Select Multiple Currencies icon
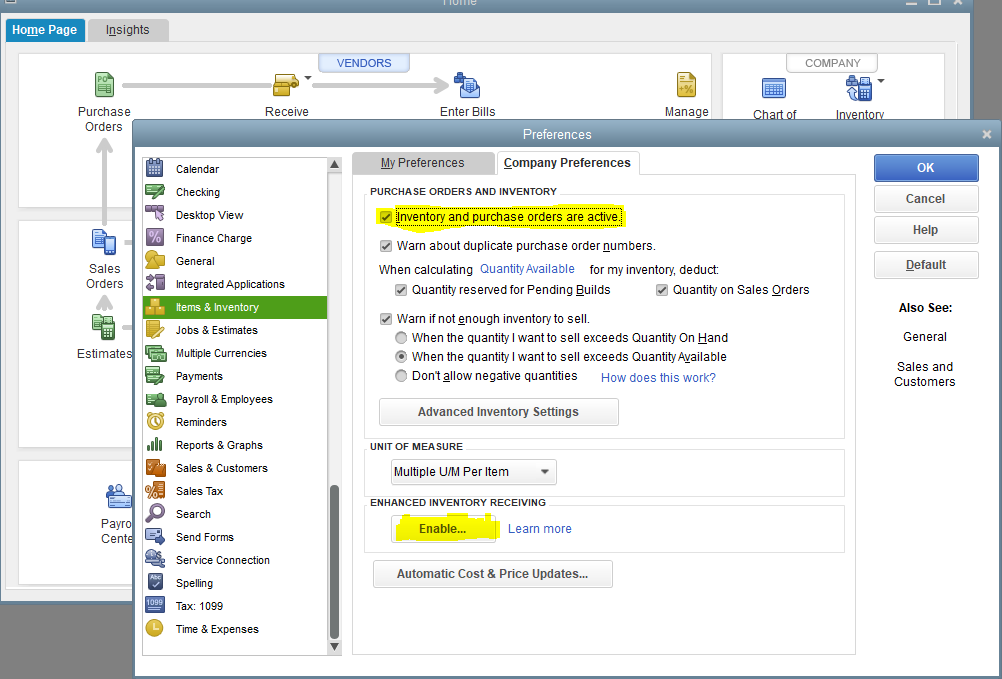 [x=155, y=353]
